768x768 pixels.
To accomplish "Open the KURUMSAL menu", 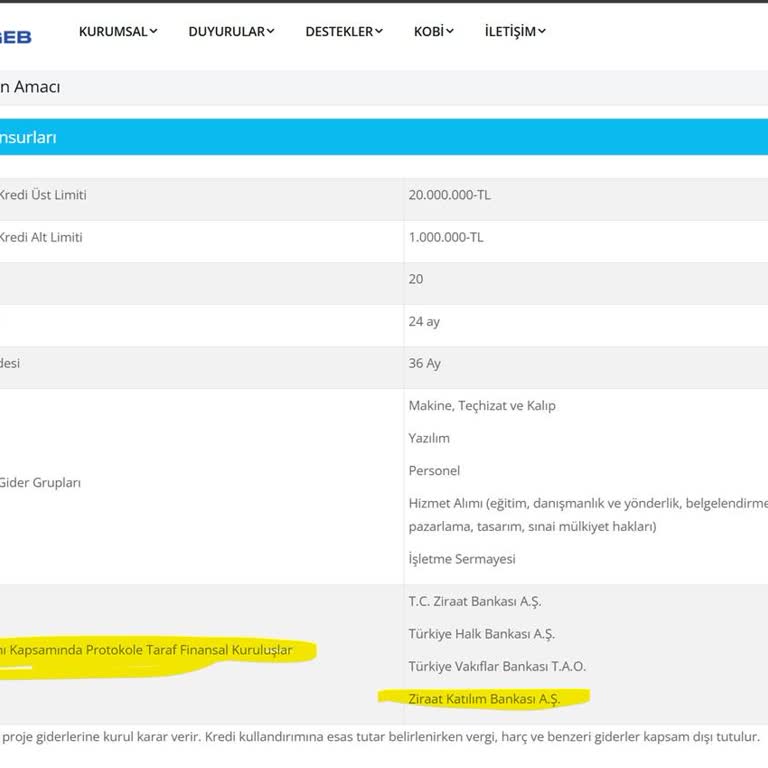I will tap(118, 31).
